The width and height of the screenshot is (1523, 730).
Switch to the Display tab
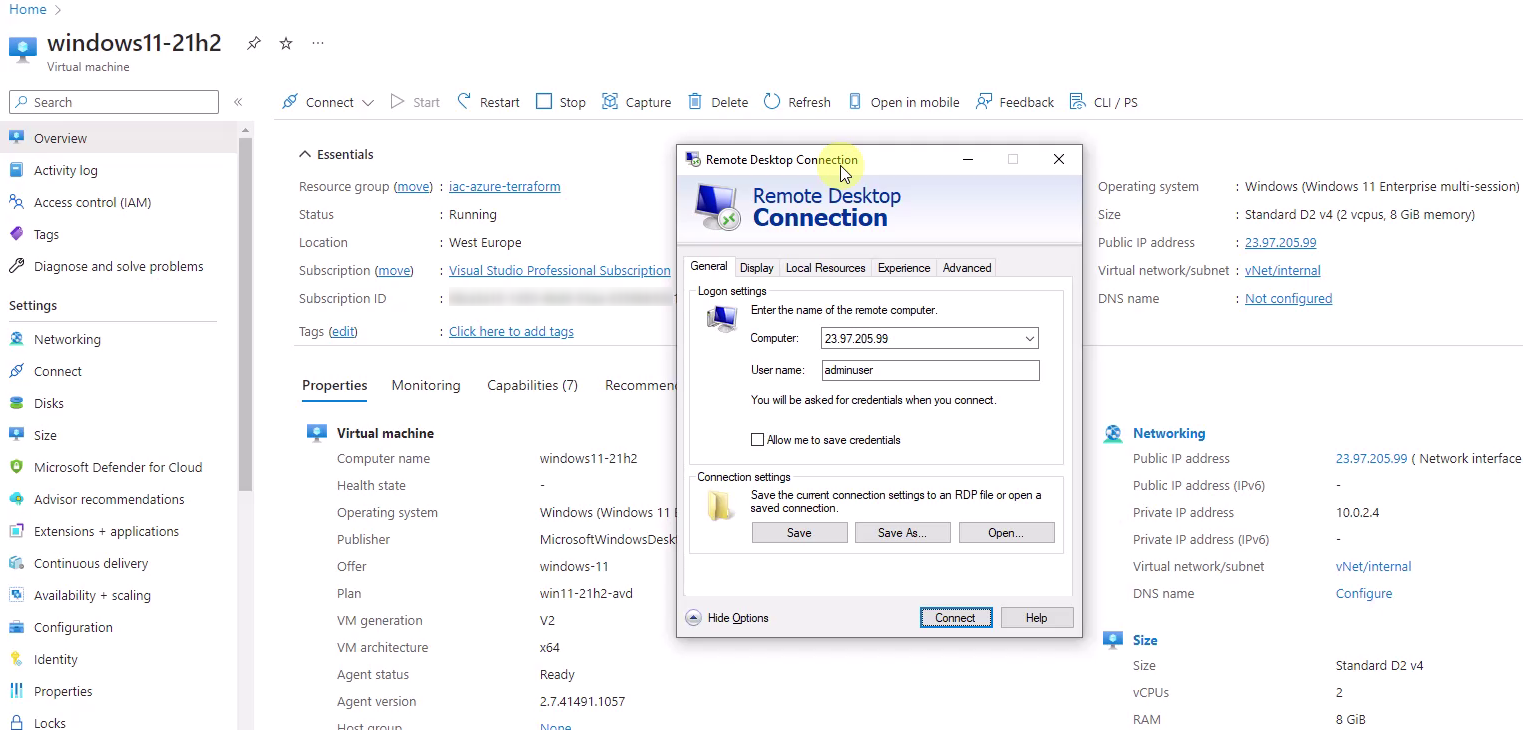click(x=756, y=268)
